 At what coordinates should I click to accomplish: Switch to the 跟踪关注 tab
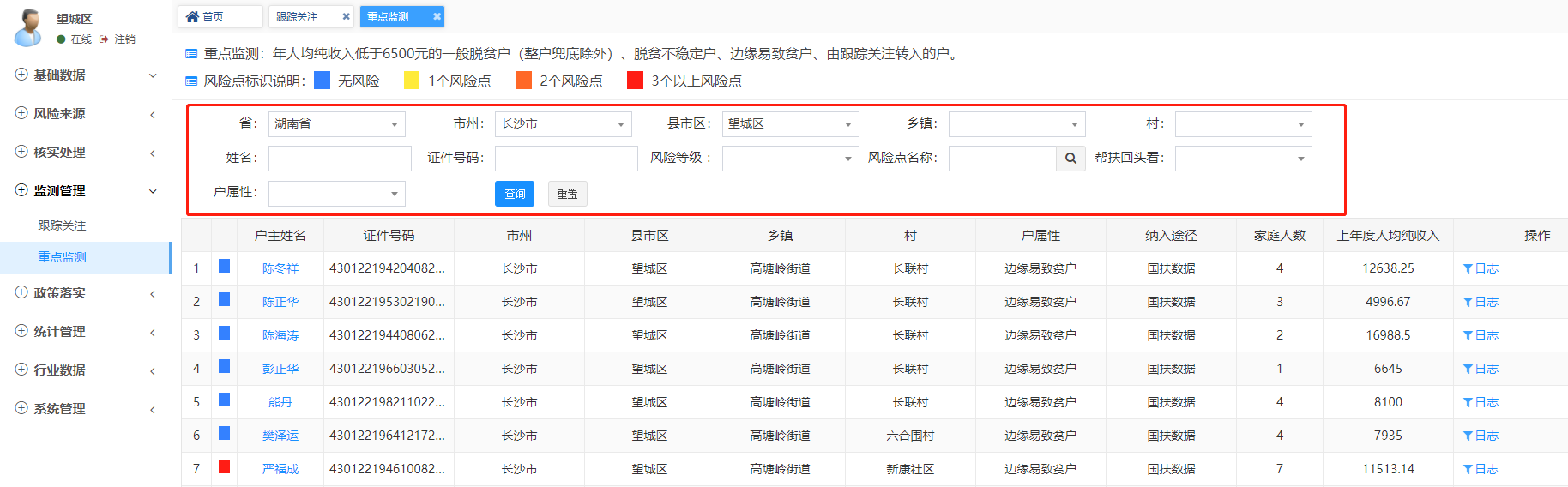(x=311, y=16)
